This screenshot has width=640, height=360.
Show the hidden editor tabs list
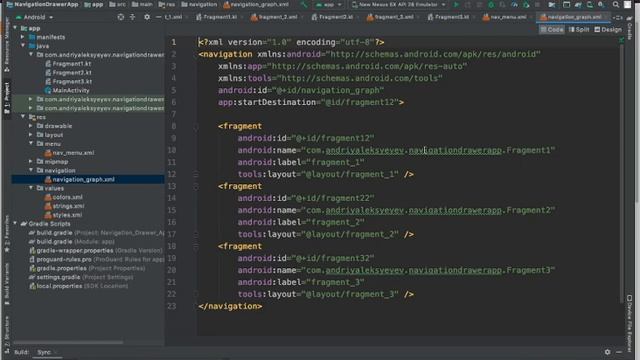pos(619,17)
